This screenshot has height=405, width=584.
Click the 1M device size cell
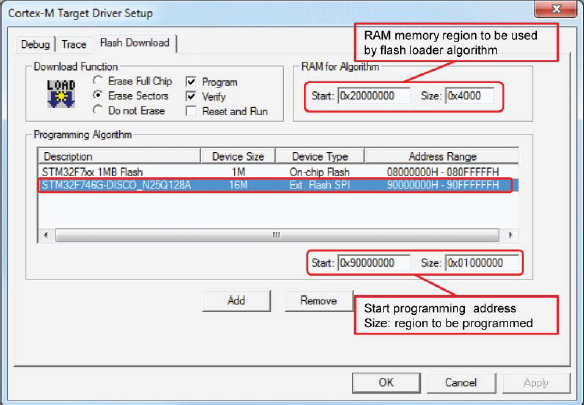pyautogui.click(x=238, y=172)
